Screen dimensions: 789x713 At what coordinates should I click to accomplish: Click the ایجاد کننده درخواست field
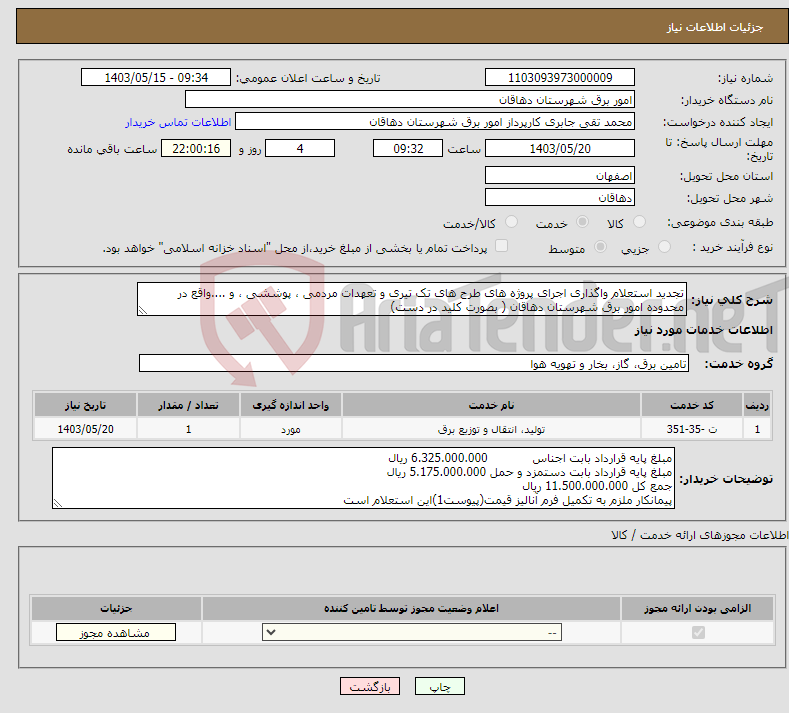tap(435, 121)
